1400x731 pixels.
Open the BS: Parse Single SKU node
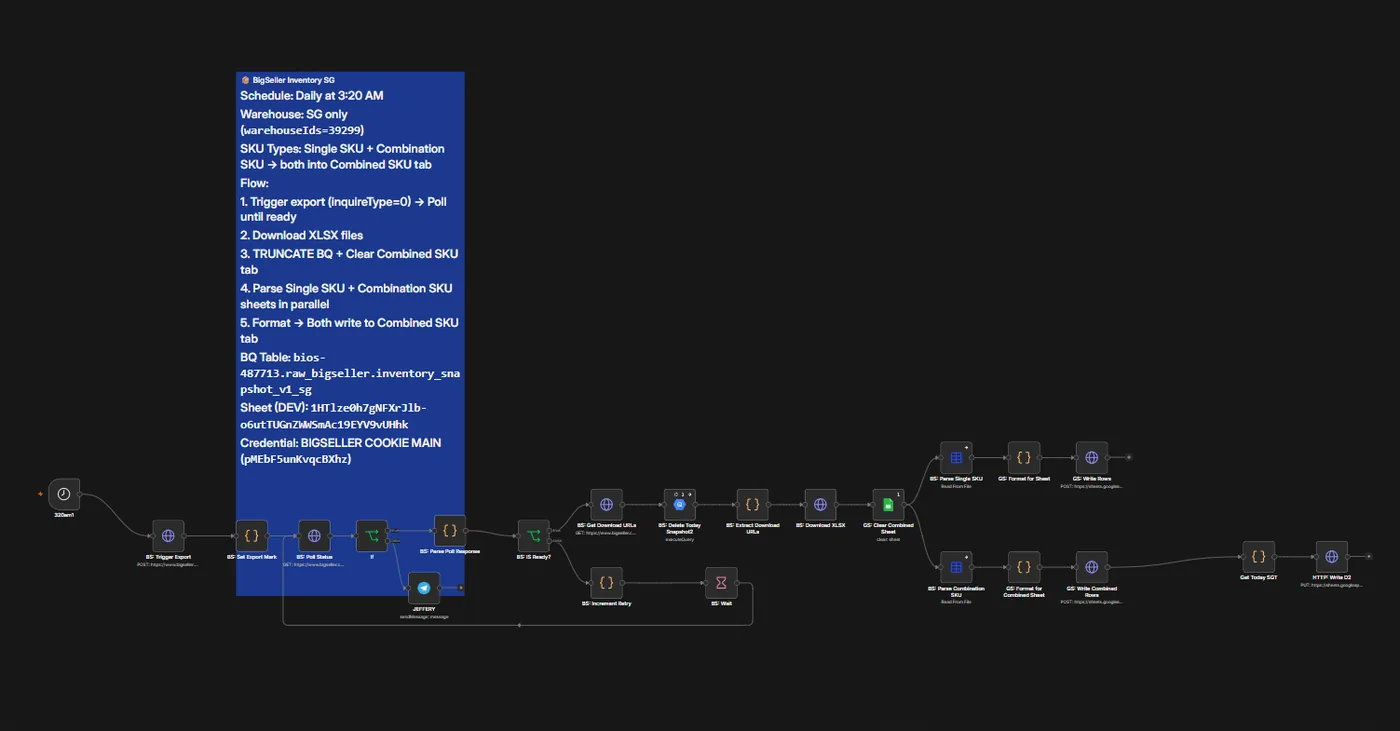click(x=956, y=458)
